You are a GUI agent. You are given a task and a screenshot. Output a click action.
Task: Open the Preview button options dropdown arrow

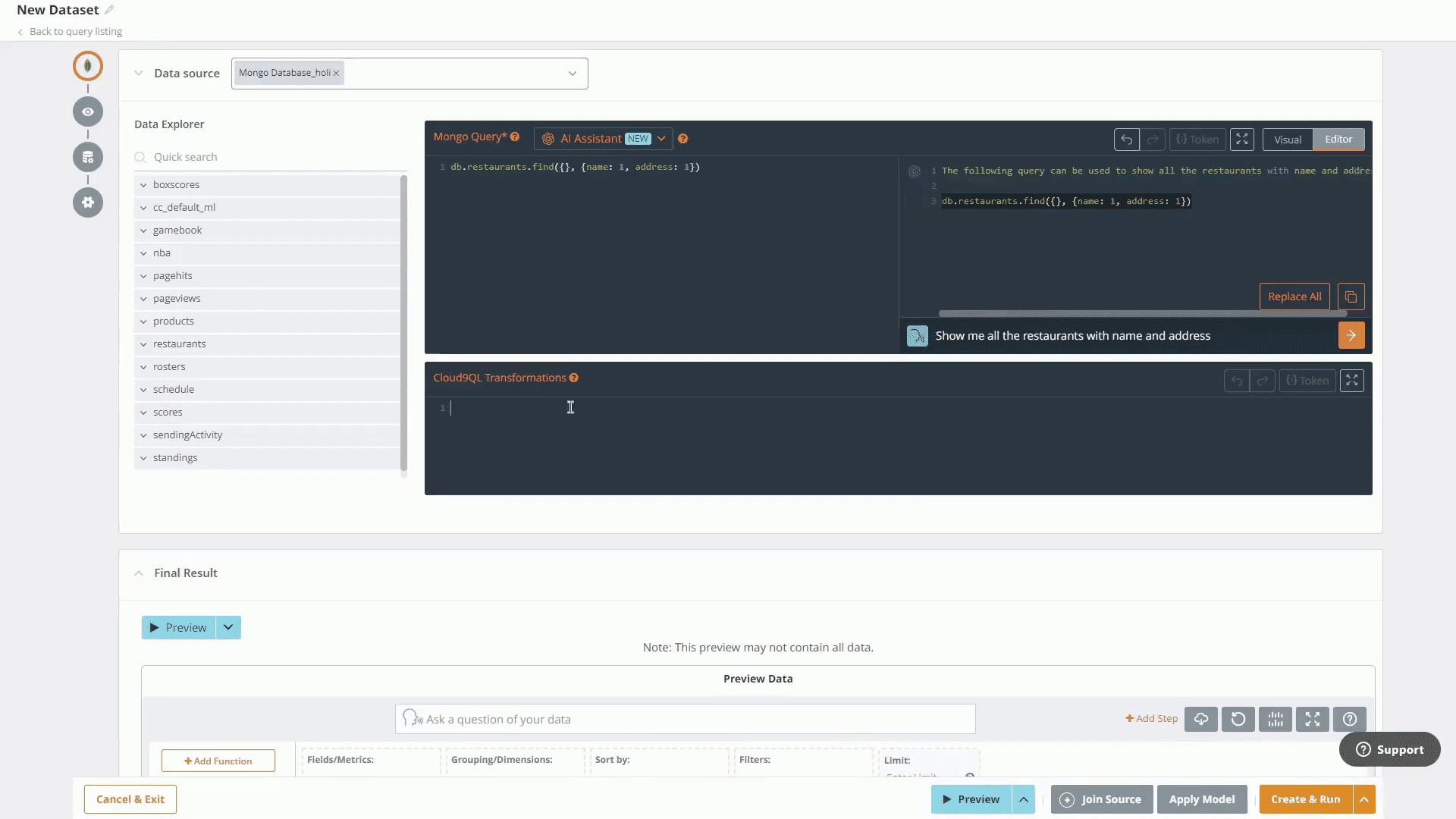coord(228,627)
